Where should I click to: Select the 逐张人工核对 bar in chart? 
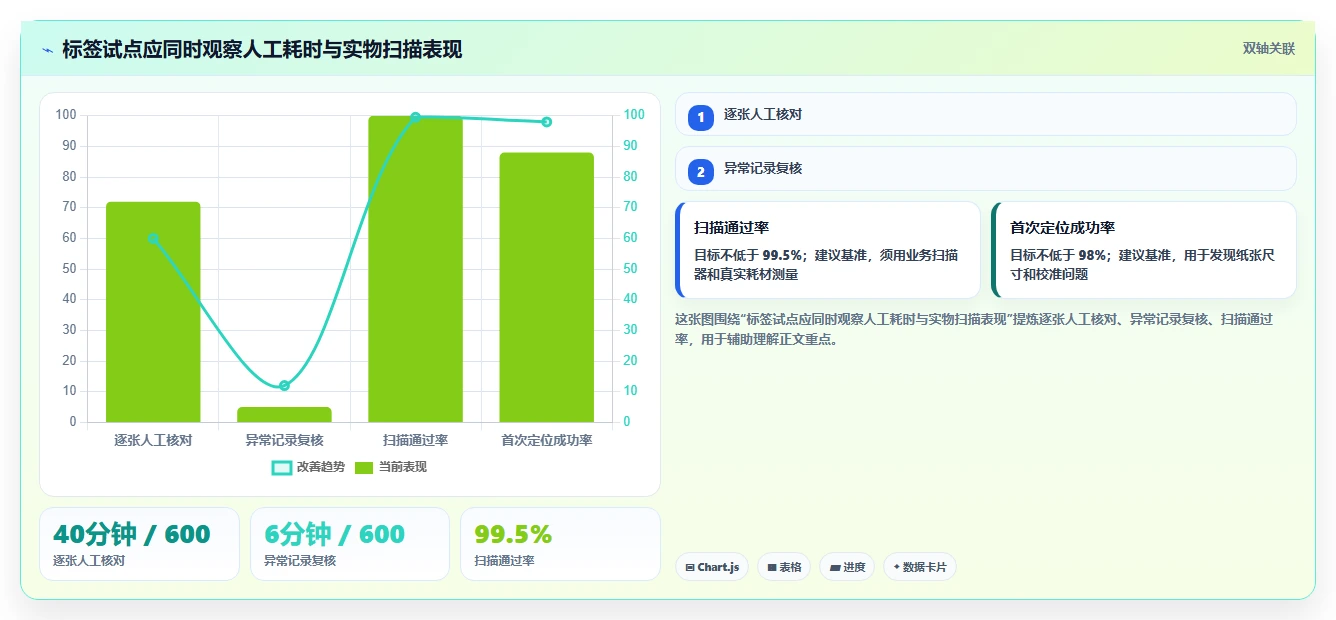pos(153,312)
